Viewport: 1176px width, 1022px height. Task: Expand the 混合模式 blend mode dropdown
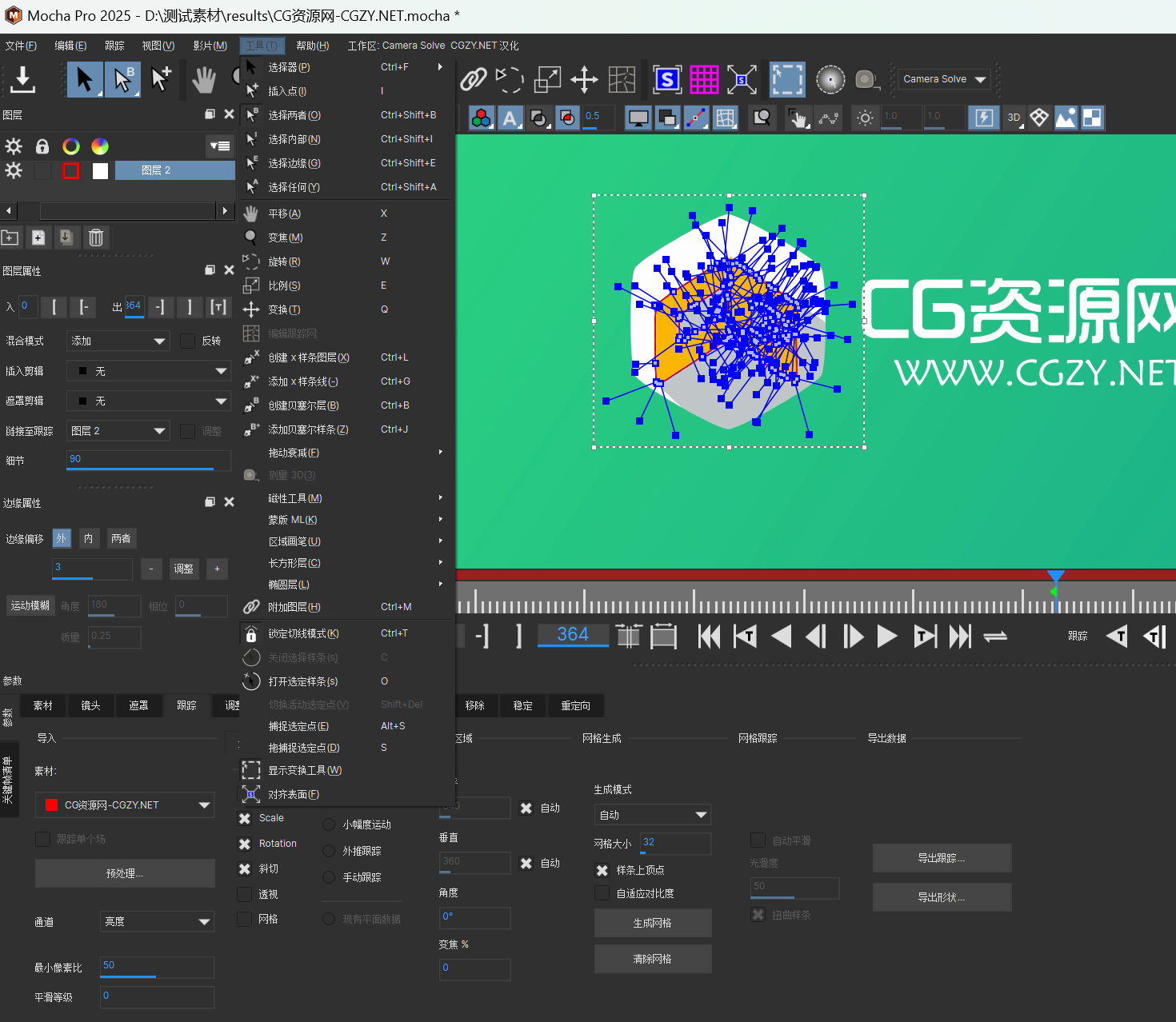tap(118, 341)
